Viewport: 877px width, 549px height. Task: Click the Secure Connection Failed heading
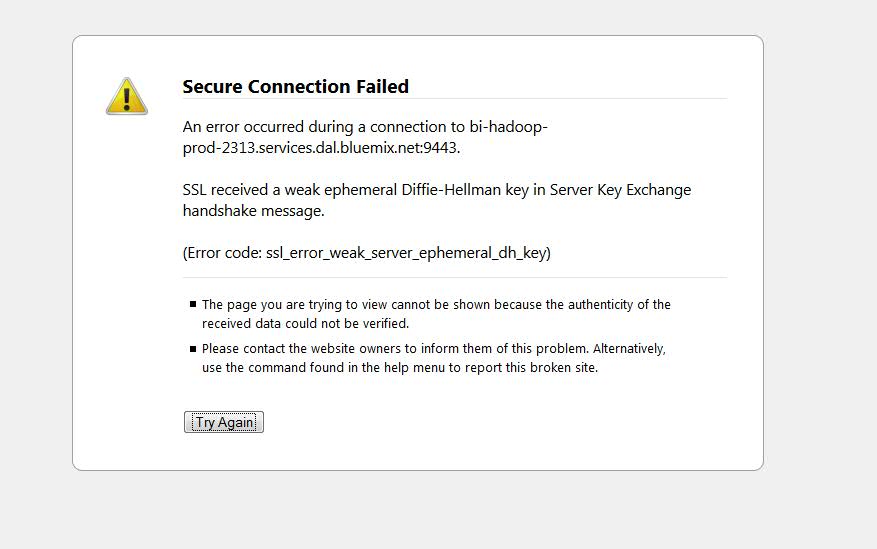pyautogui.click(x=295, y=87)
